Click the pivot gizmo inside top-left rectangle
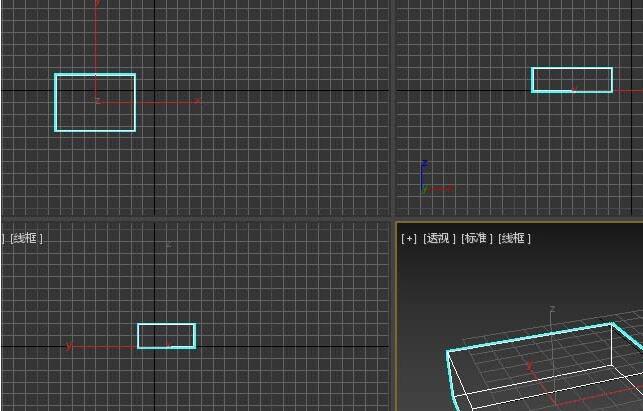Screen dimensions: 643x411 [x=97, y=100]
